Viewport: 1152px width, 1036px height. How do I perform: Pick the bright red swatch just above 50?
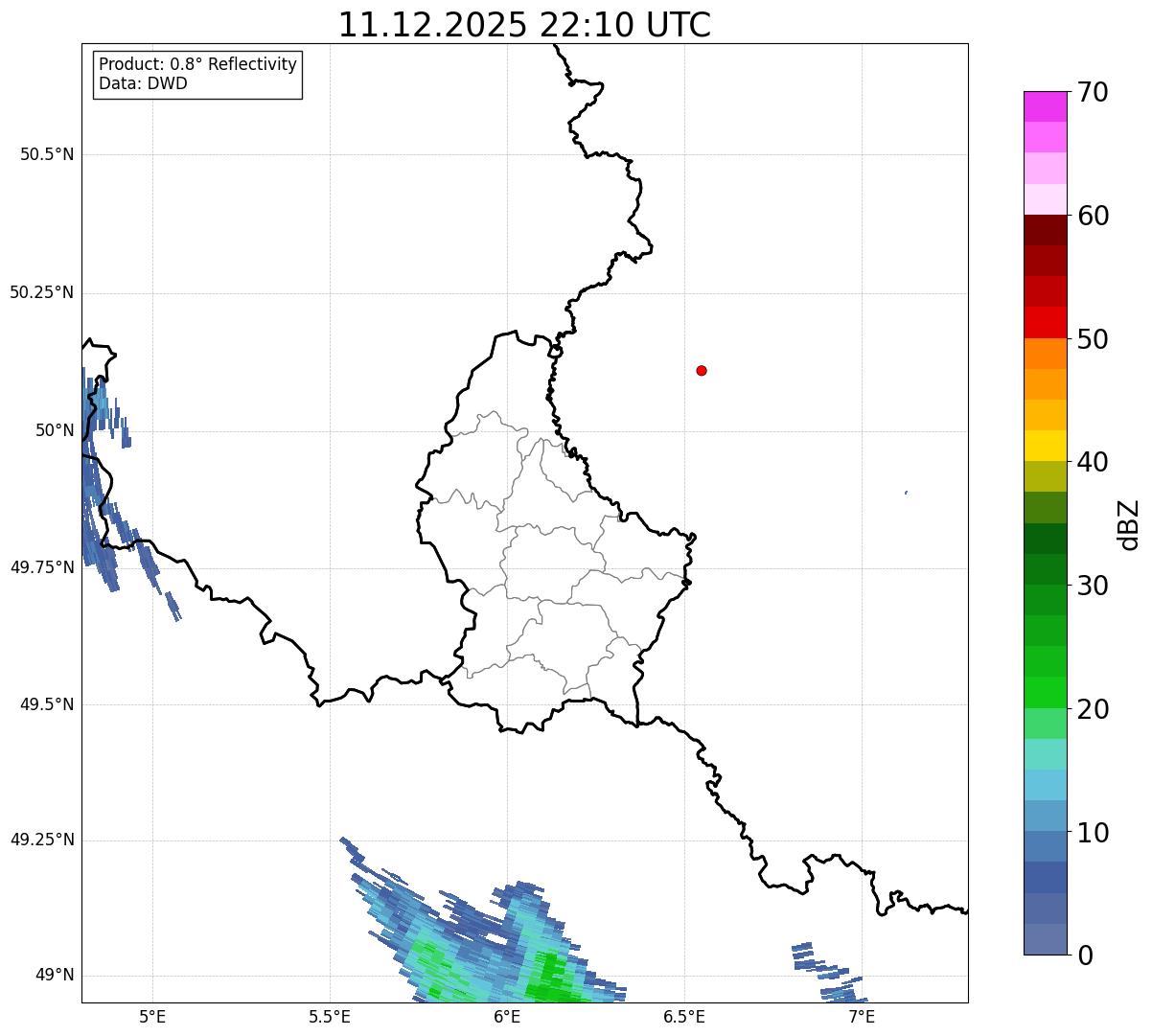point(1045,322)
